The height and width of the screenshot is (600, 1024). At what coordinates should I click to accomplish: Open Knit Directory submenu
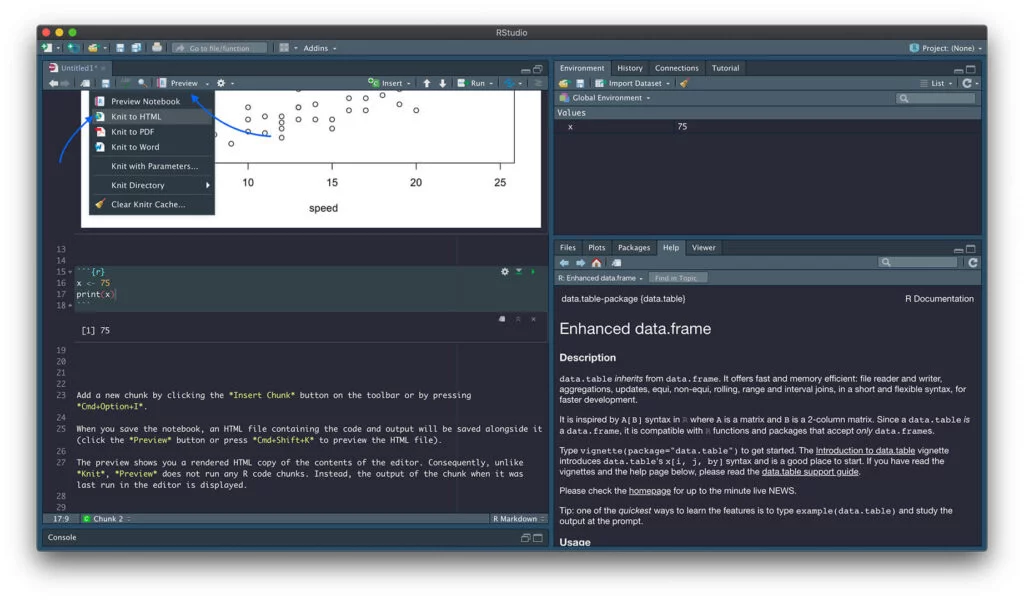pyautogui.click(x=152, y=185)
